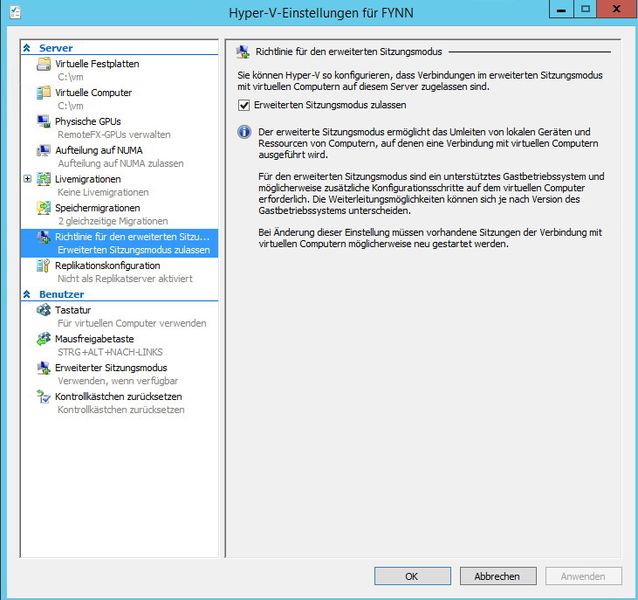Open Physische GPUs settings

119,128
